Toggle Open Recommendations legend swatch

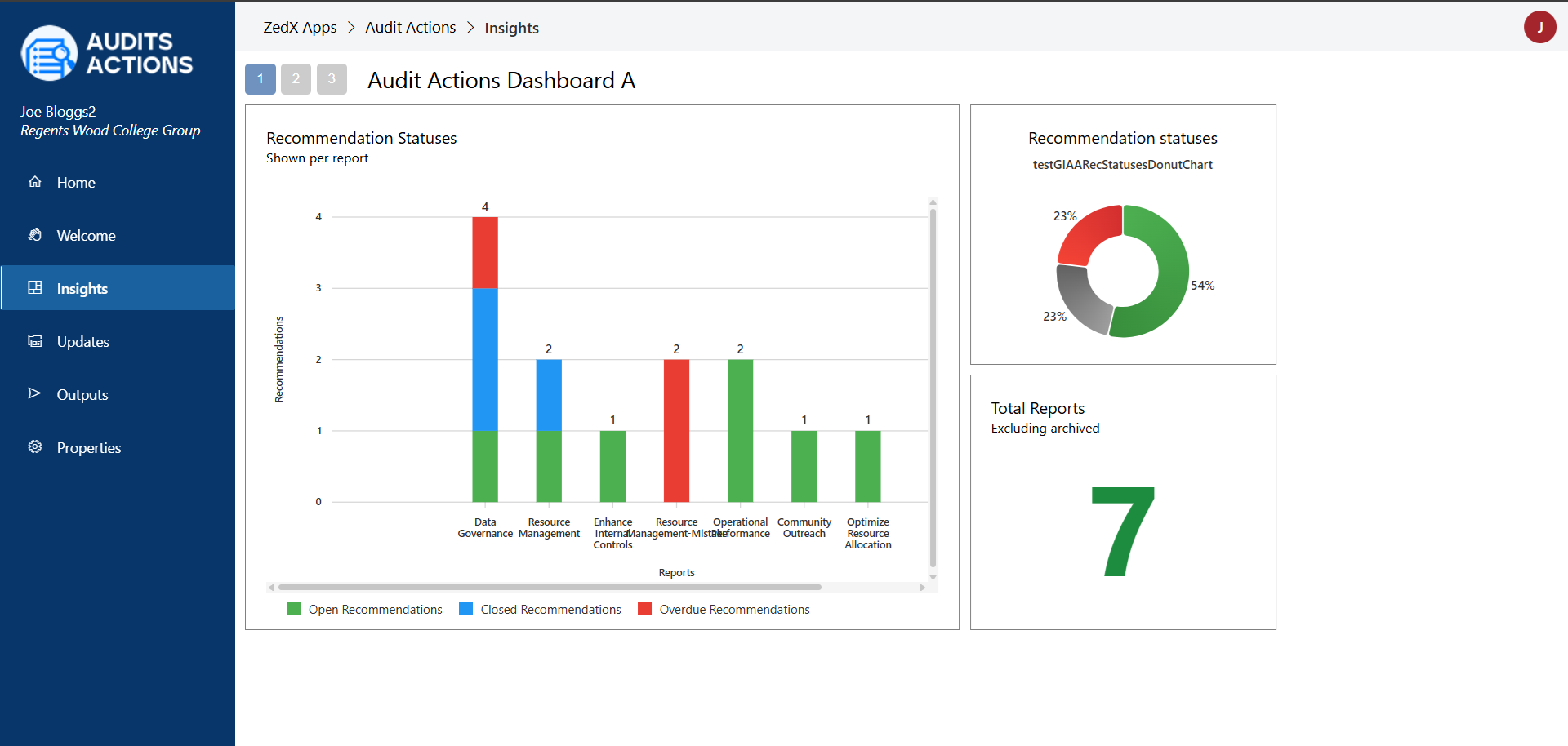pyautogui.click(x=294, y=609)
